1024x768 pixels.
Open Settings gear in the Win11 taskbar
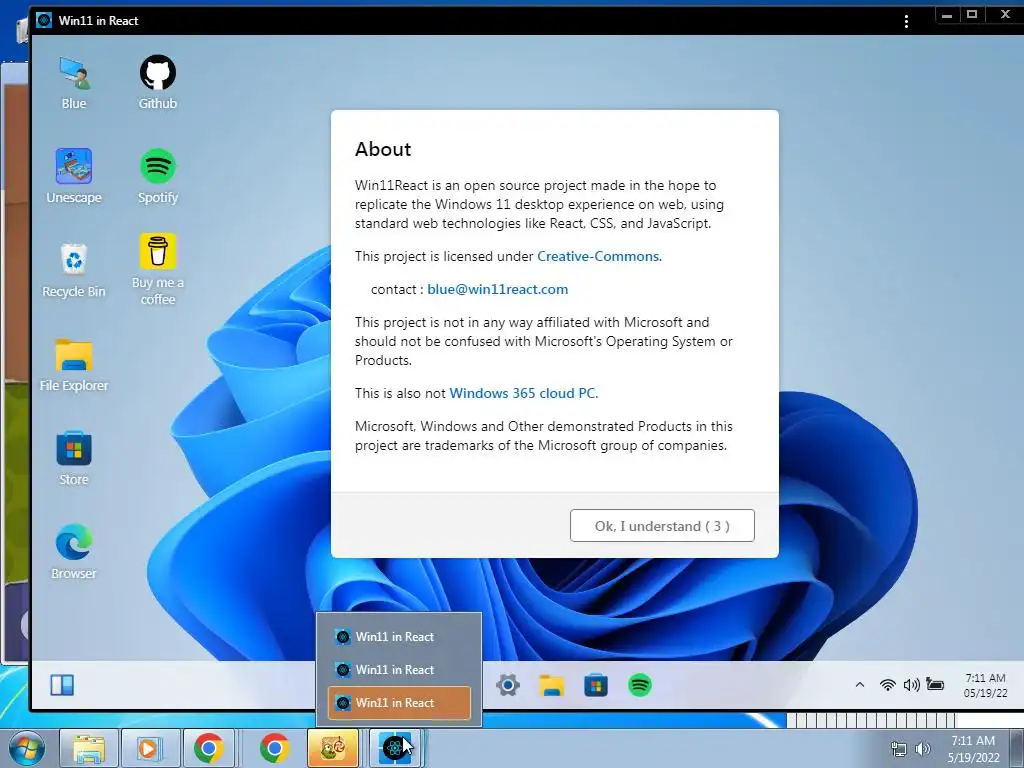tap(507, 685)
